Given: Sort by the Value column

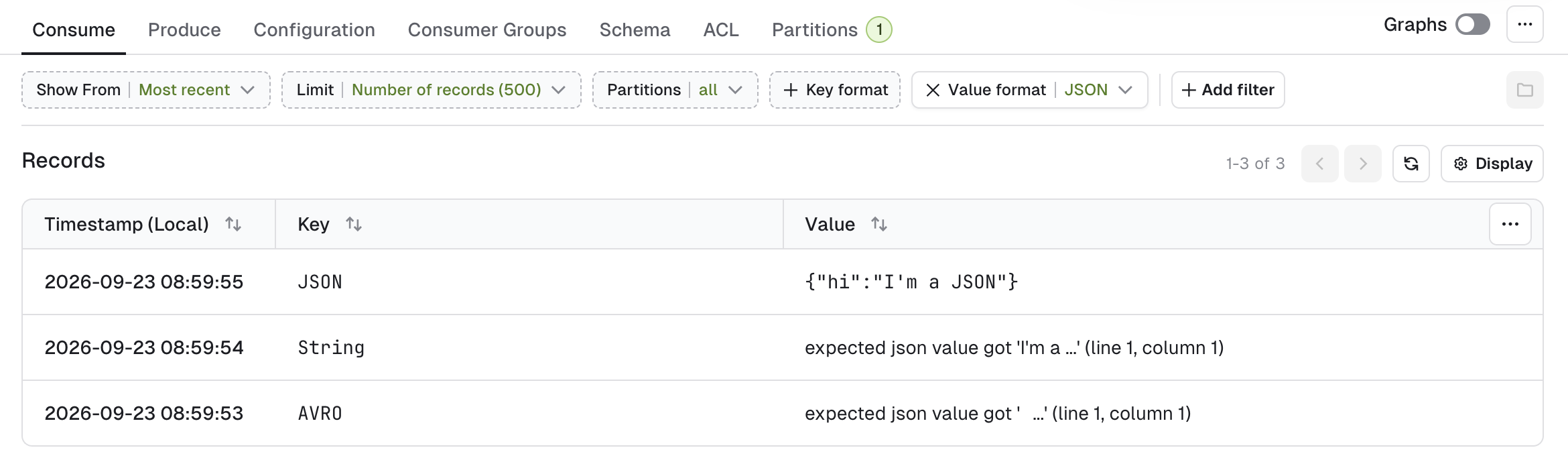Looking at the screenshot, I should pyautogui.click(x=879, y=224).
